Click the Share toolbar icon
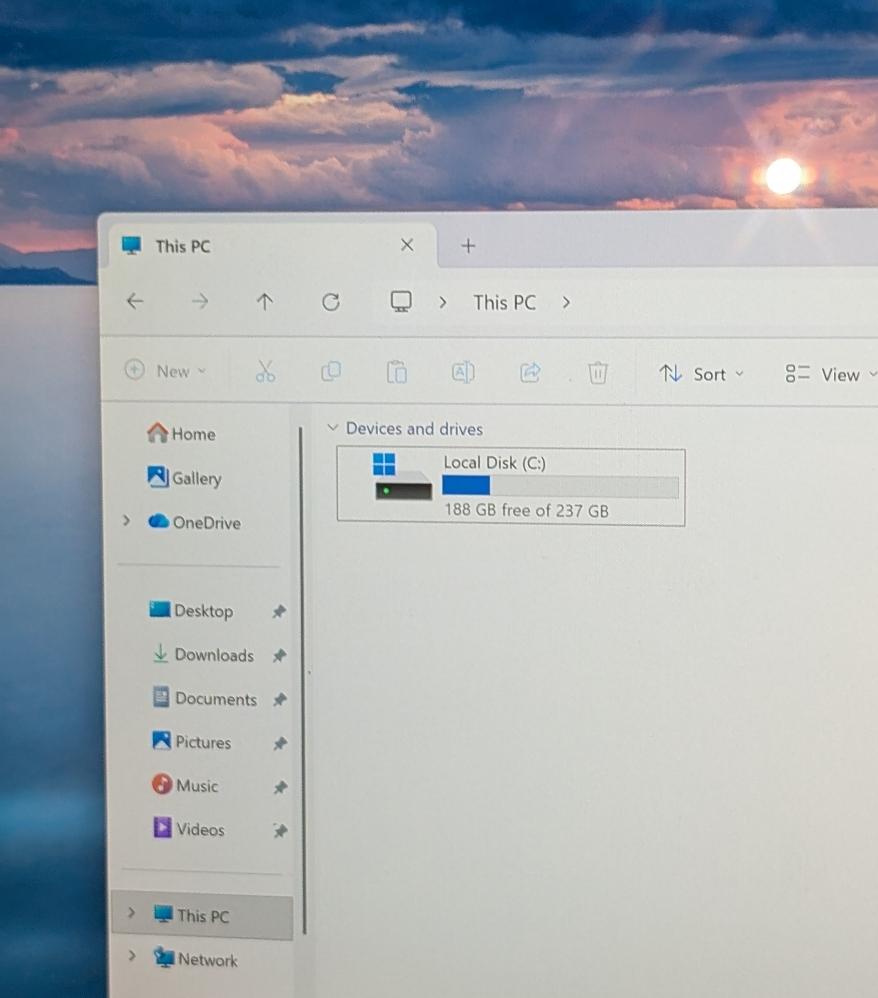 click(530, 373)
